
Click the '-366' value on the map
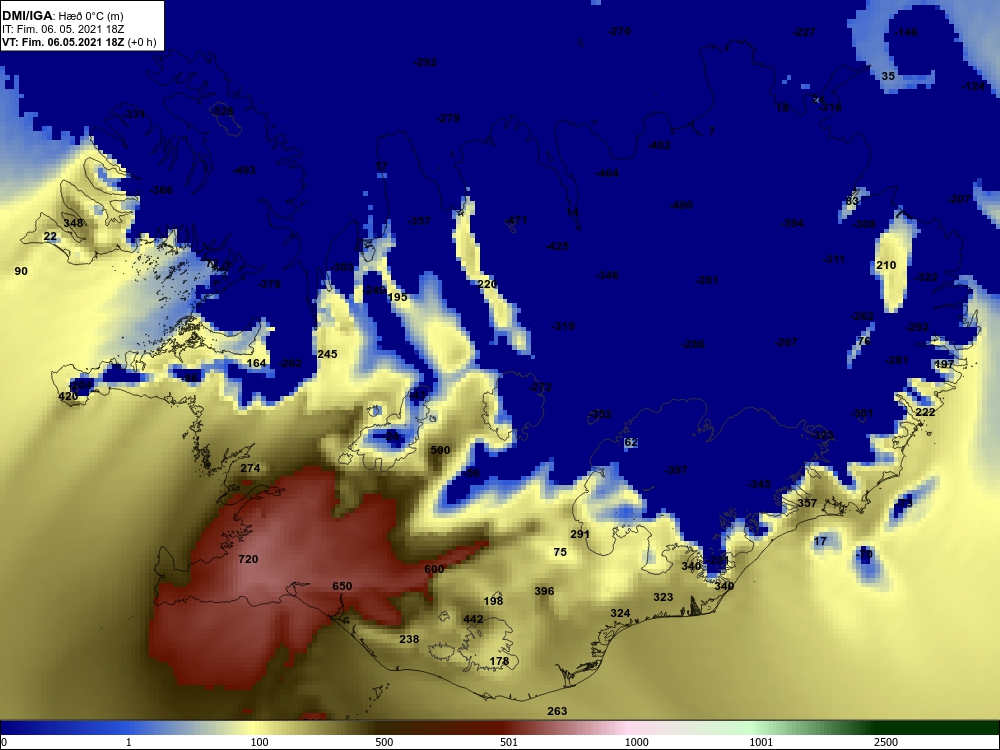[161, 190]
